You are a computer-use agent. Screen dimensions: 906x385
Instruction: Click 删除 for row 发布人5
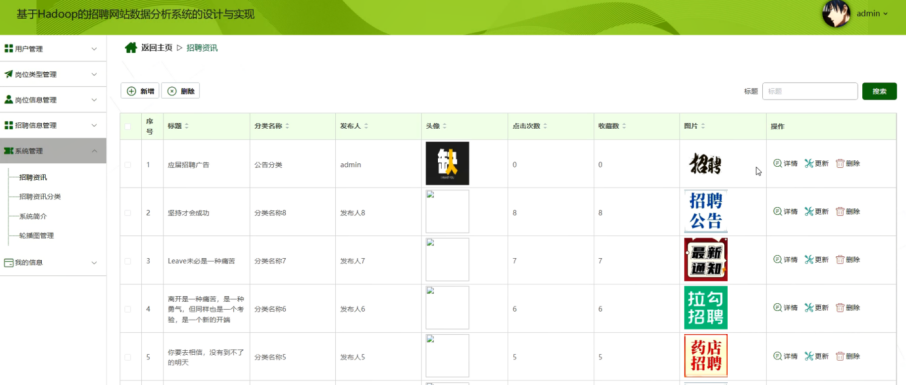tap(848, 356)
